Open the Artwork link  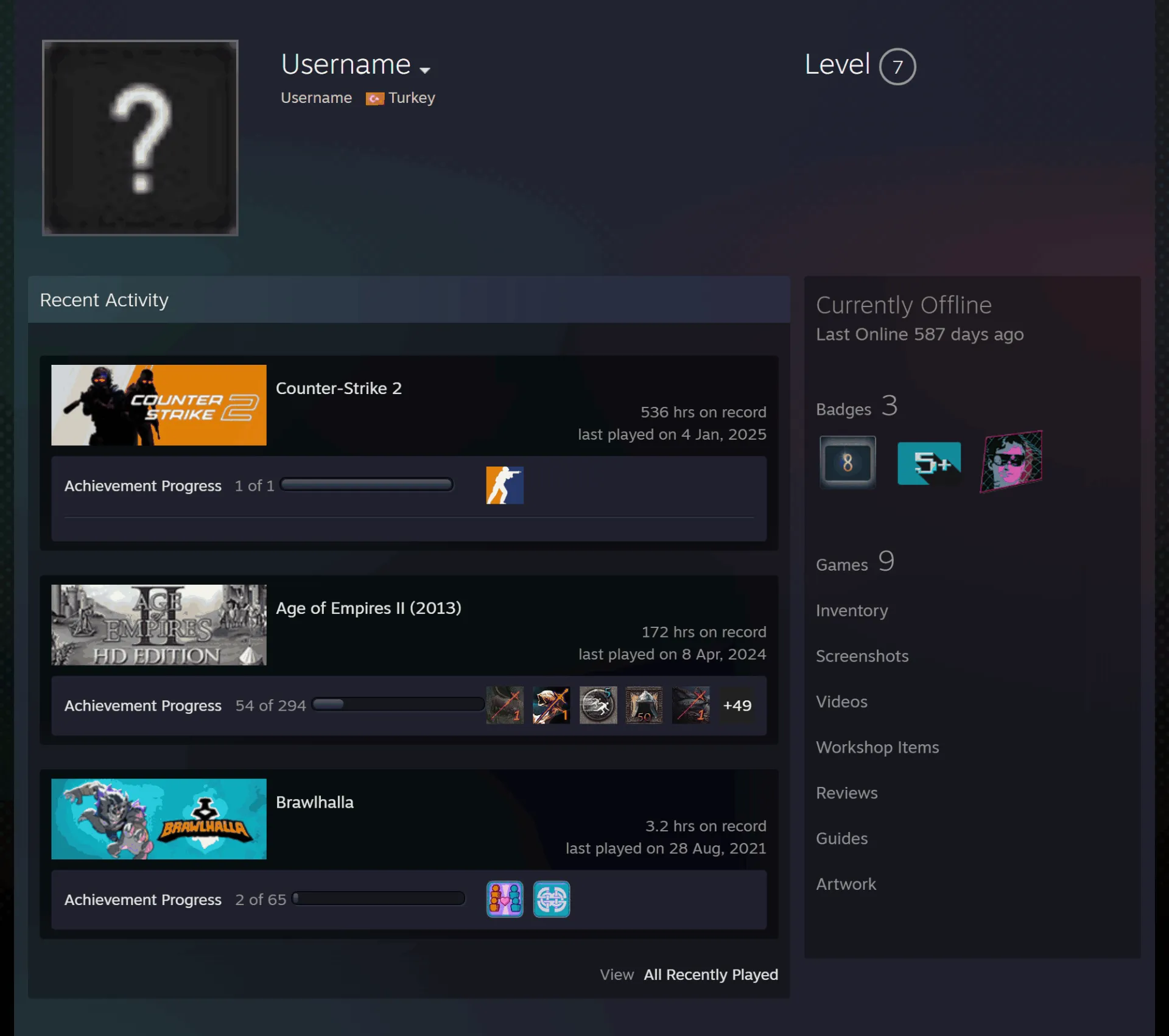(x=846, y=884)
